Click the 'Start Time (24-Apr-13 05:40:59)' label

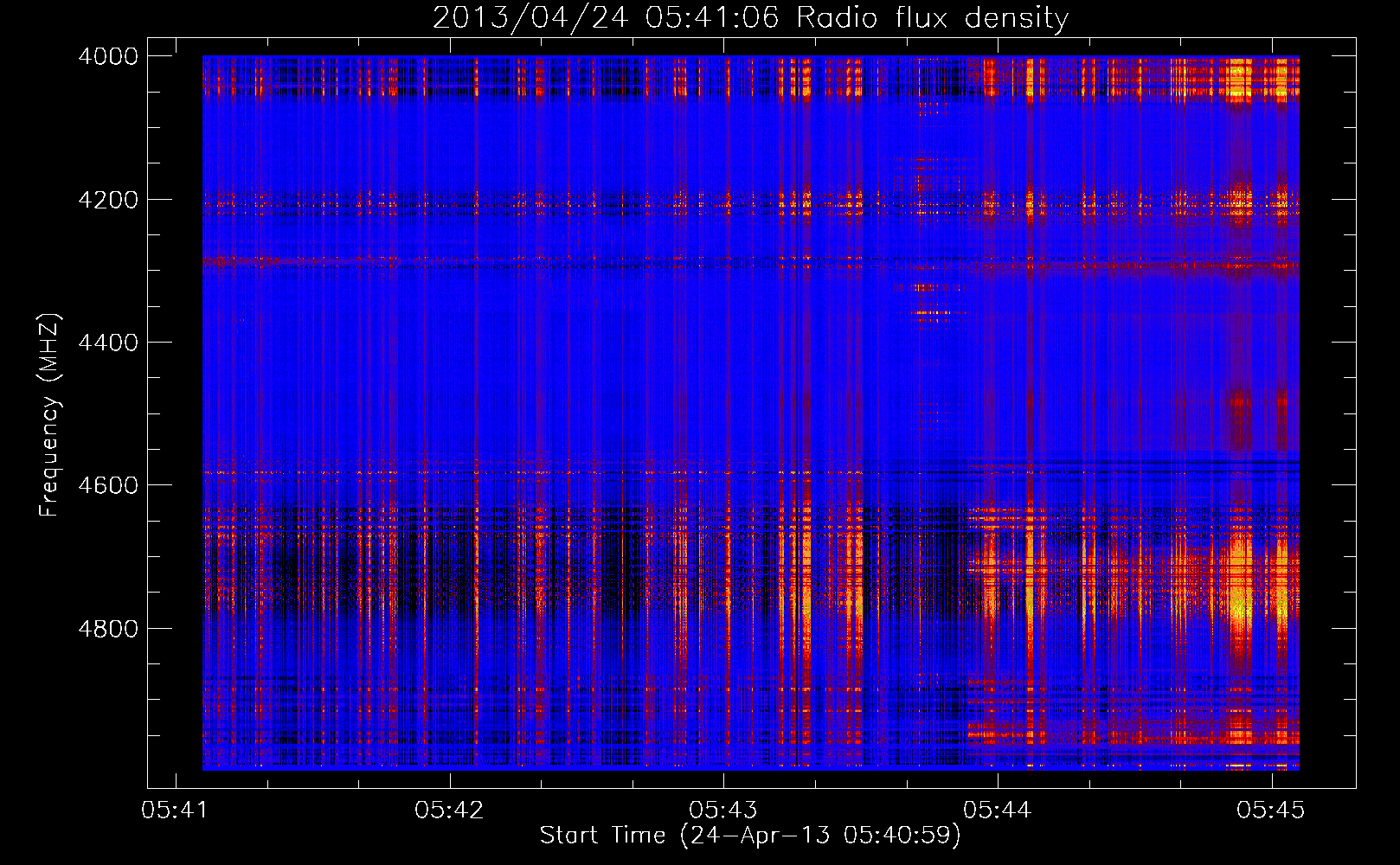coord(750,836)
